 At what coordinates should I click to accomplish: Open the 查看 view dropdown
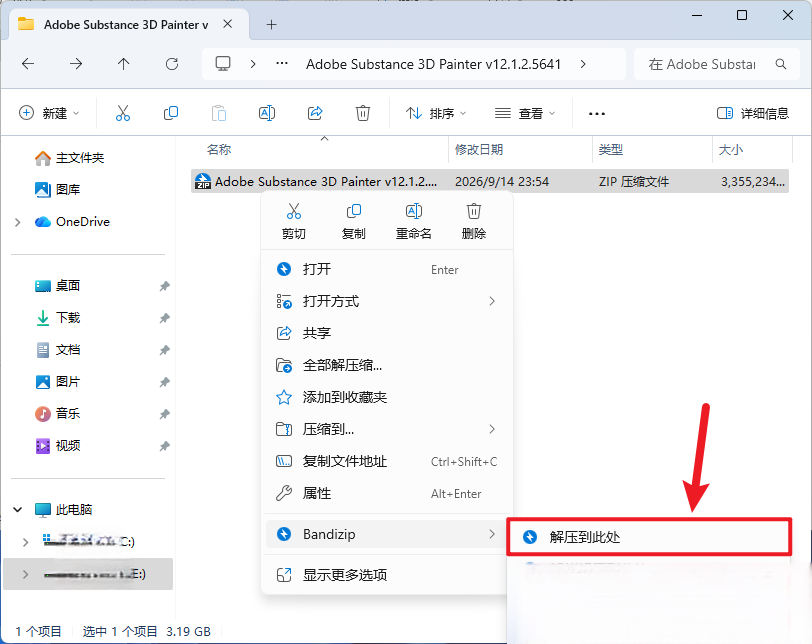(x=525, y=113)
